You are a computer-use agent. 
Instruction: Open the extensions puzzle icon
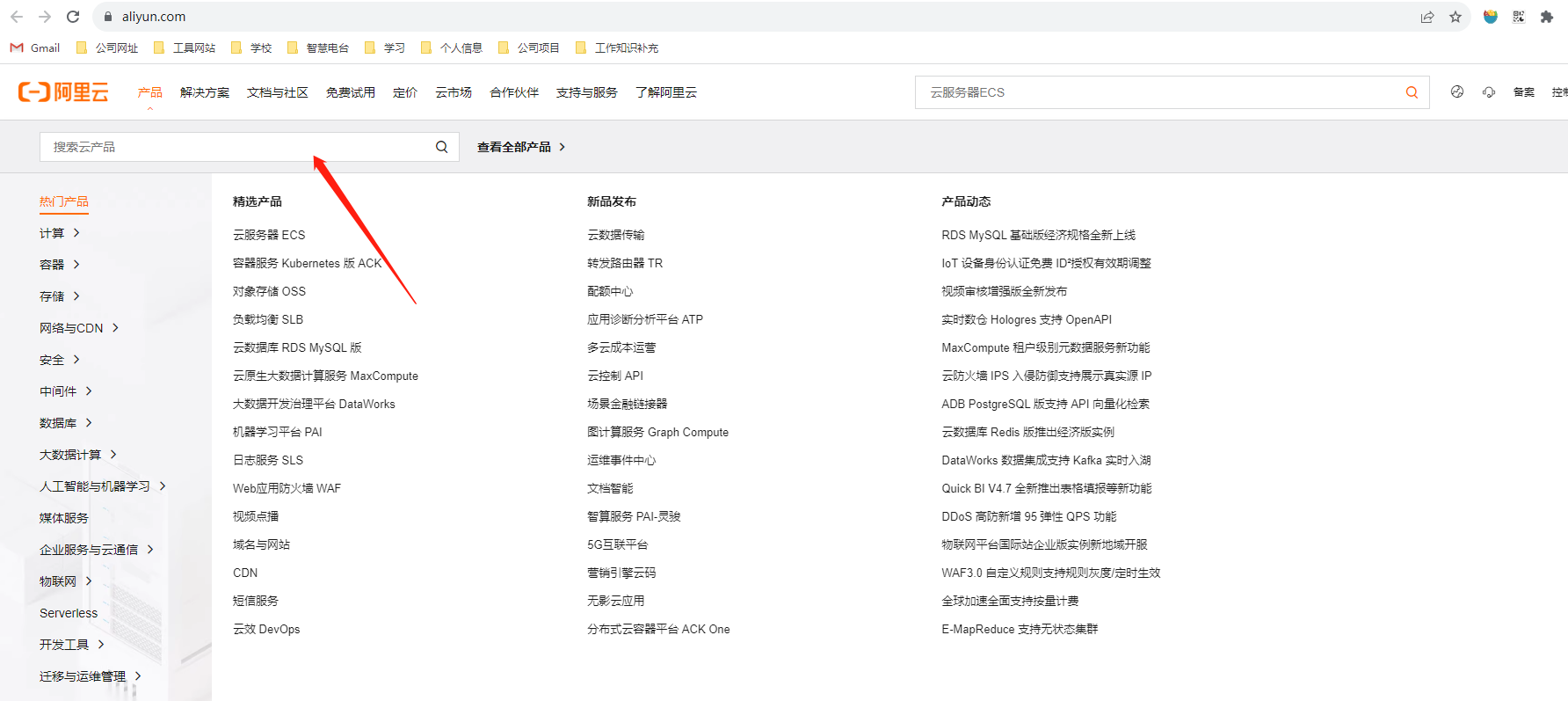point(1547,17)
